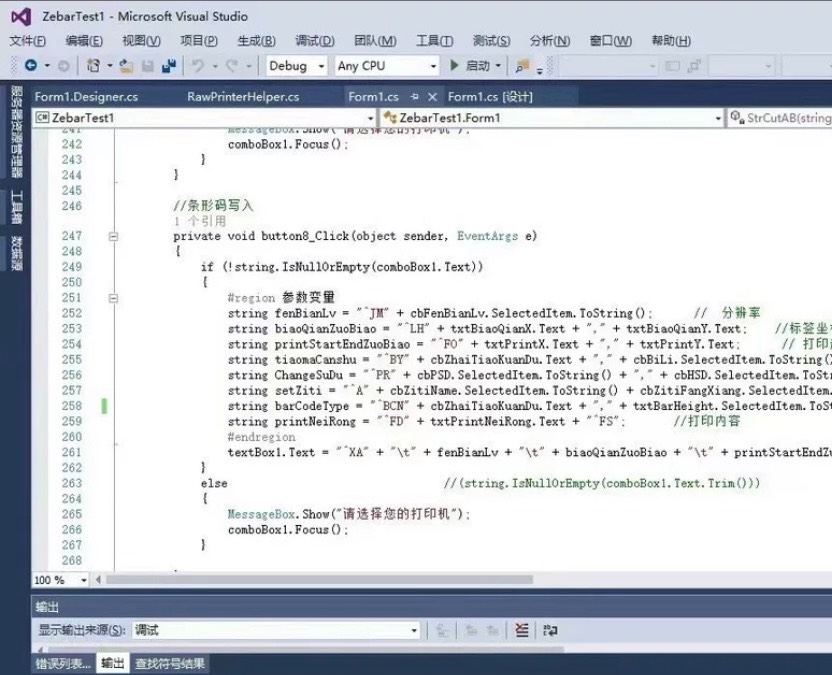Open the 调试(D) menu
Screen dimensions: 832x675
315,41
